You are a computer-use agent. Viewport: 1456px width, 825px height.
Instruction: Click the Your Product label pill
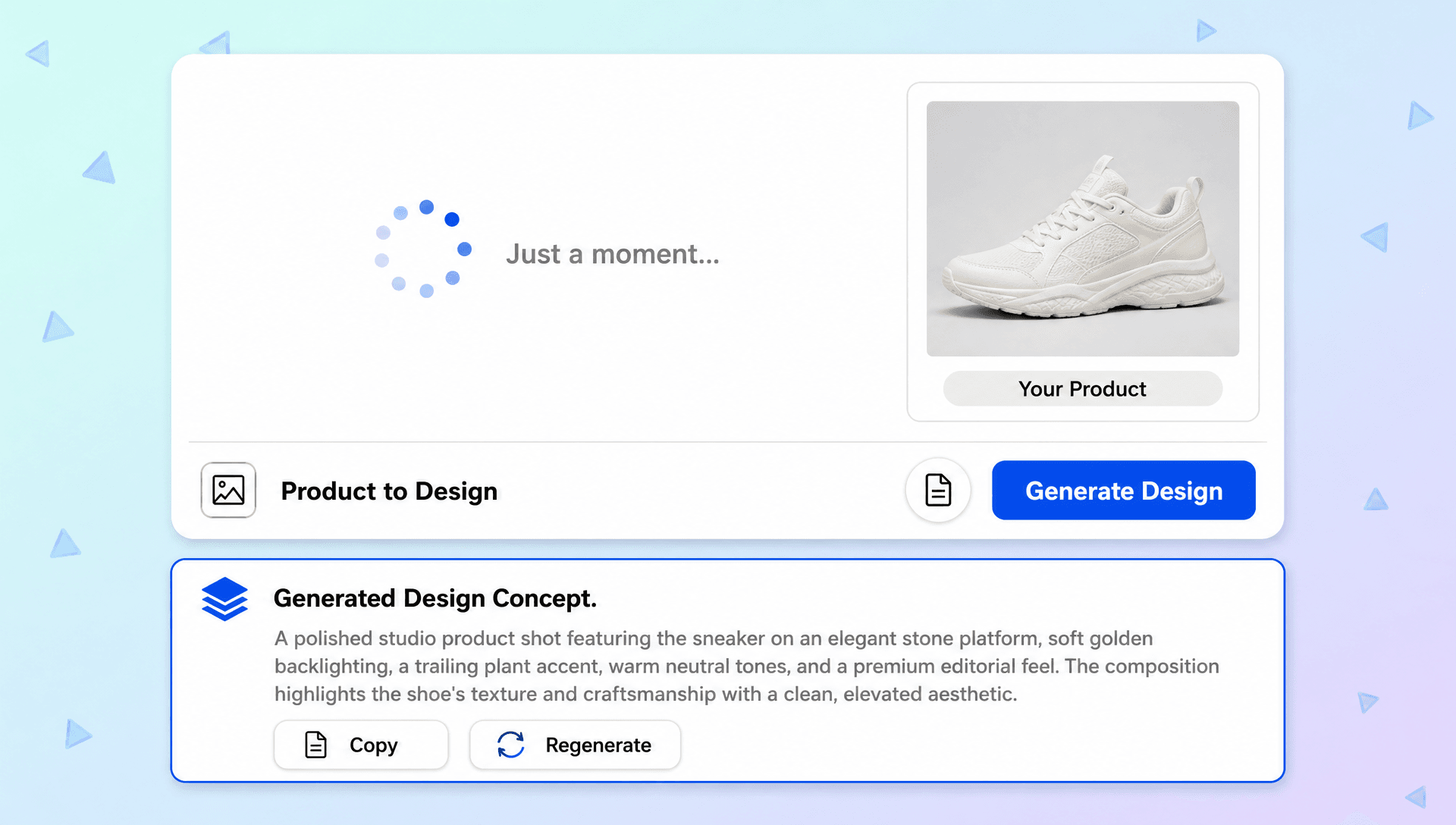[x=1083, y=389]
